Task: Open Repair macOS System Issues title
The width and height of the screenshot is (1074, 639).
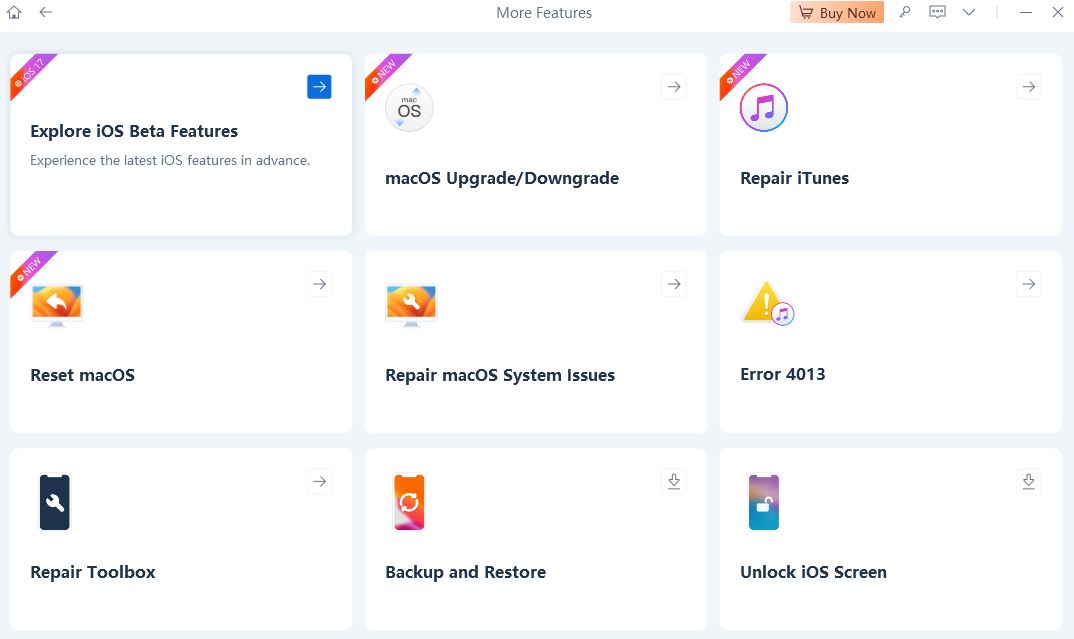Action: click(500, 375)
